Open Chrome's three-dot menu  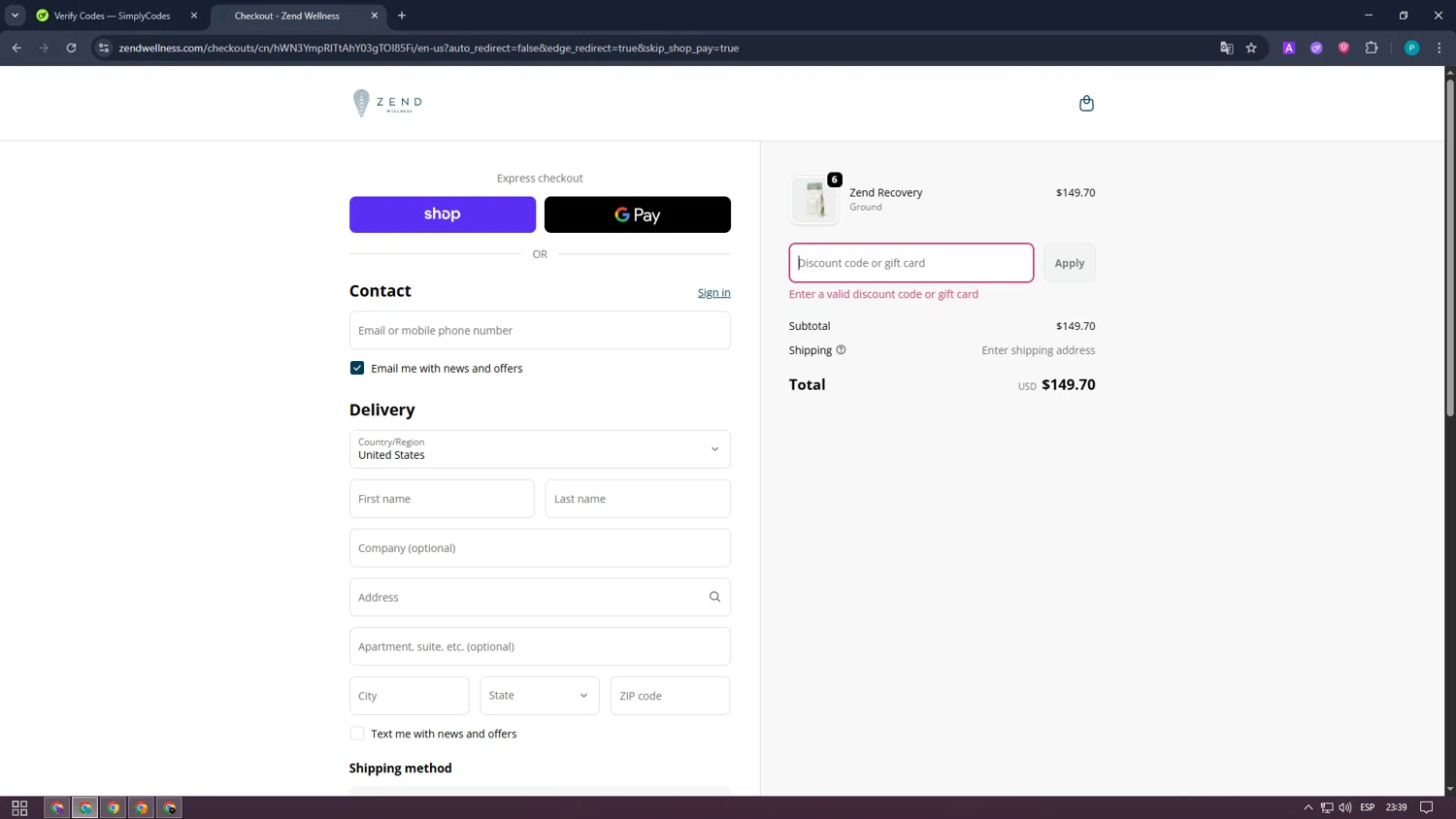click(1439, 48)
